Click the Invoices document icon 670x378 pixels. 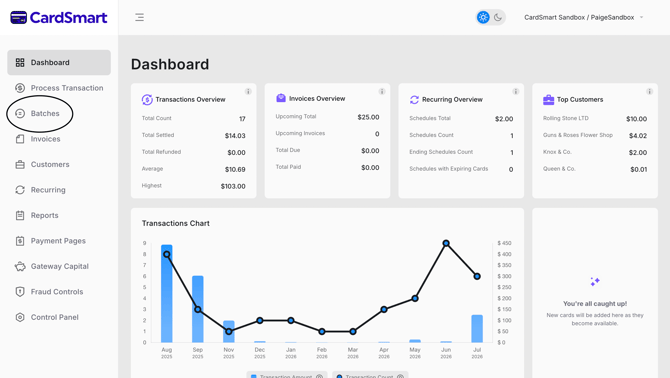tap(20, 139)
